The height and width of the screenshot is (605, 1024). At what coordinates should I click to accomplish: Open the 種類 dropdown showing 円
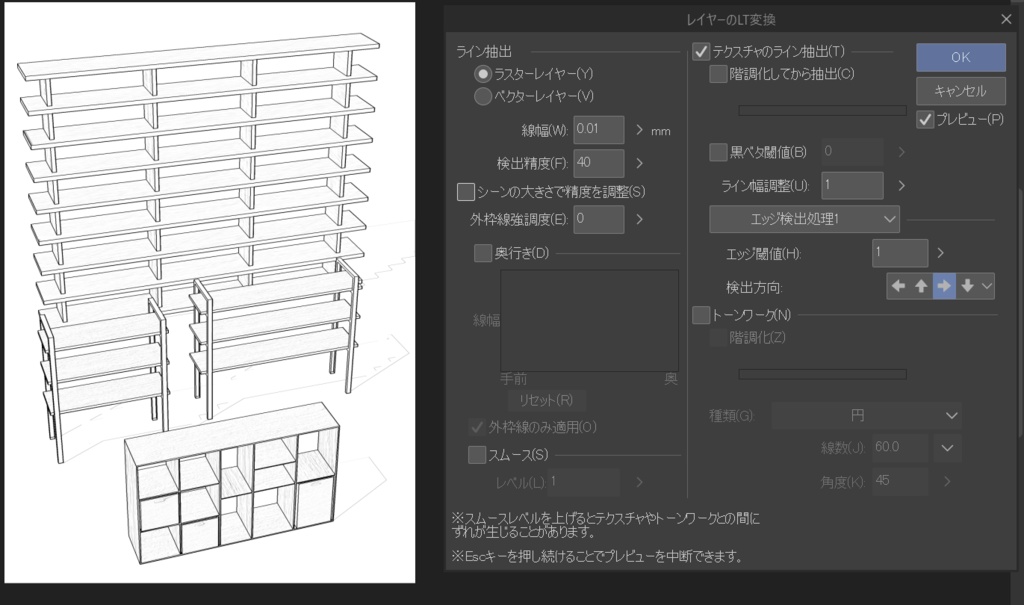(x=866, y=415)
